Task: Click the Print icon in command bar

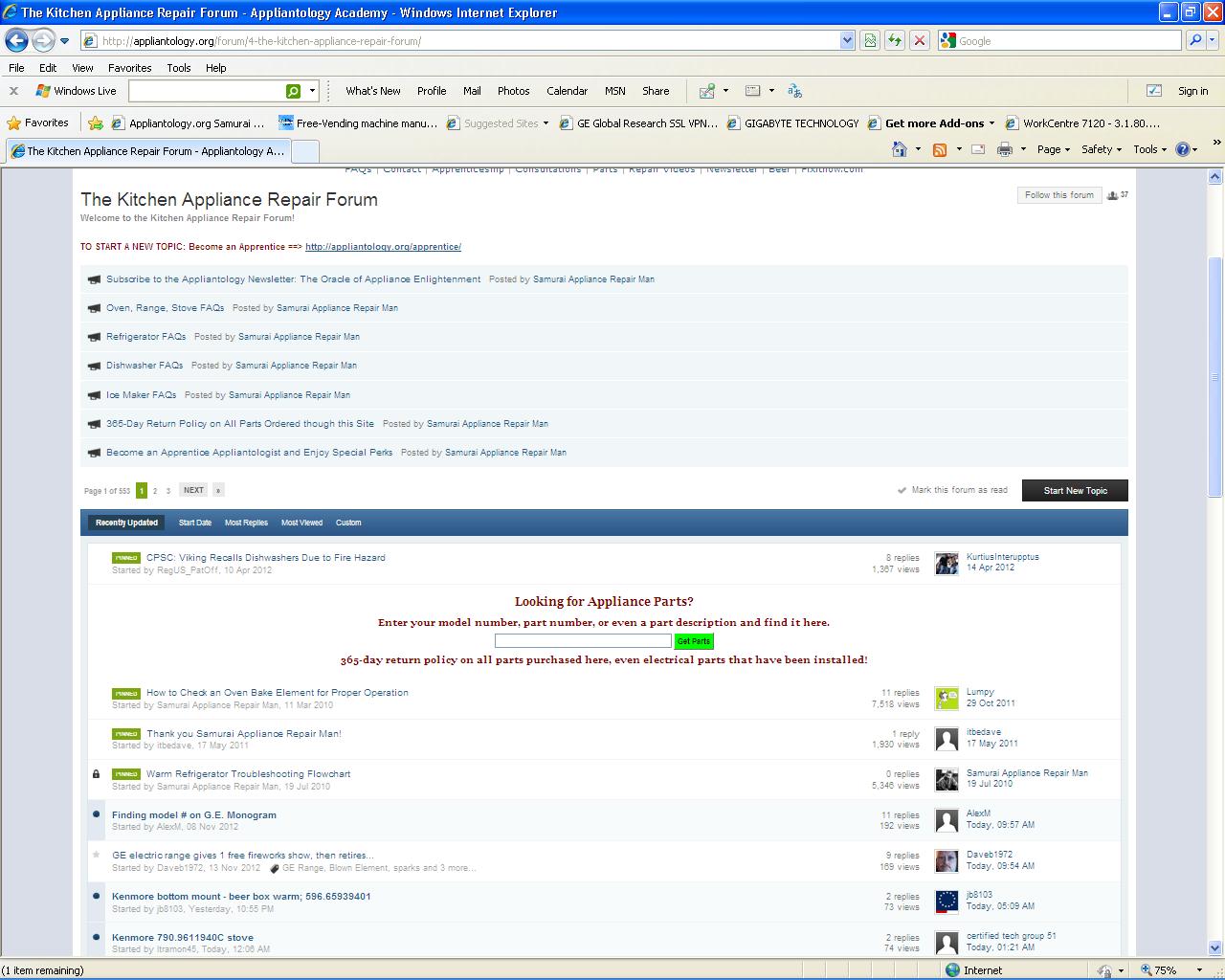Action: coord(1005,149)
